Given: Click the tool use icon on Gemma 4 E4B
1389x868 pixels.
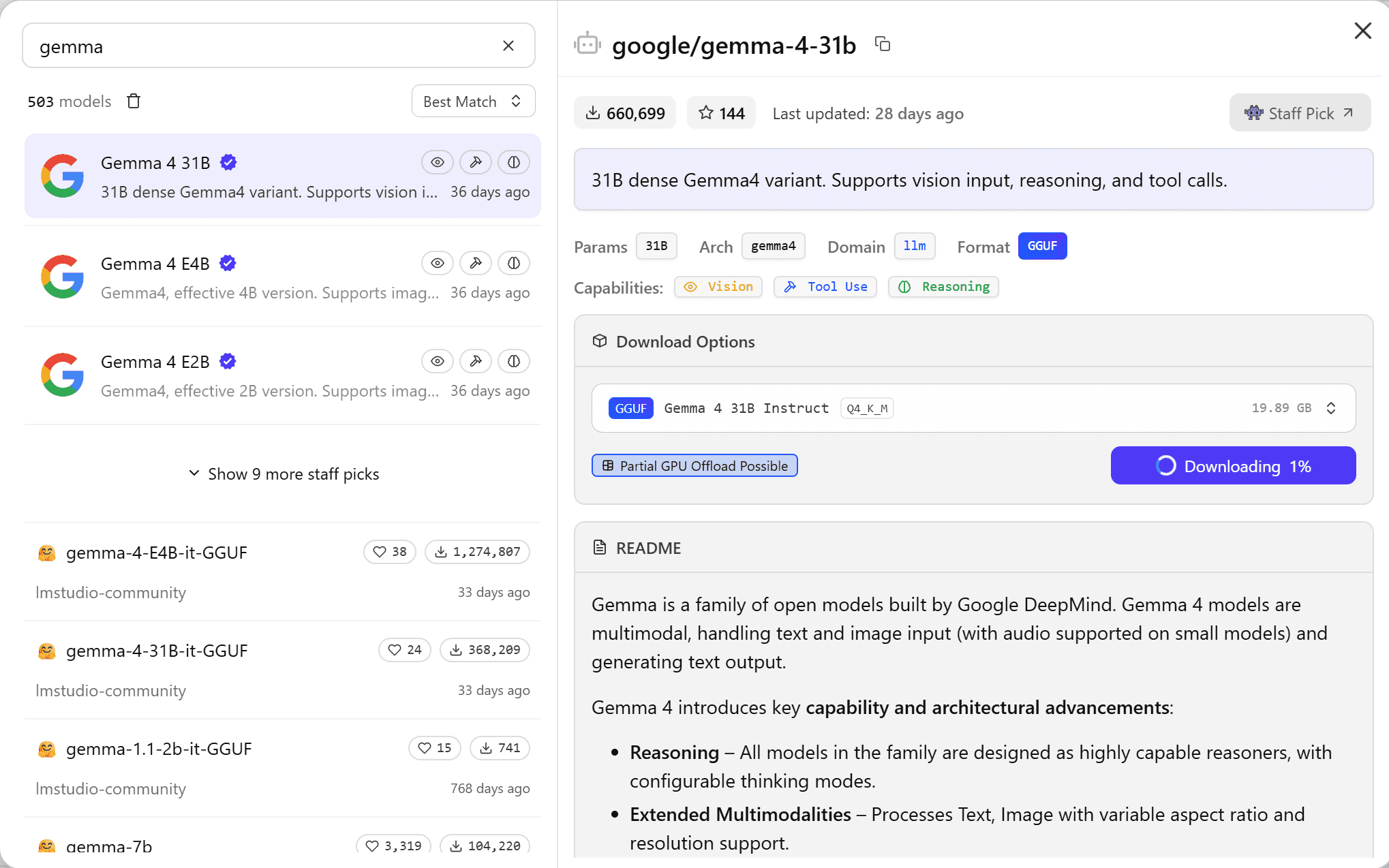Looking at the screenshot, I should click(476, 263).
